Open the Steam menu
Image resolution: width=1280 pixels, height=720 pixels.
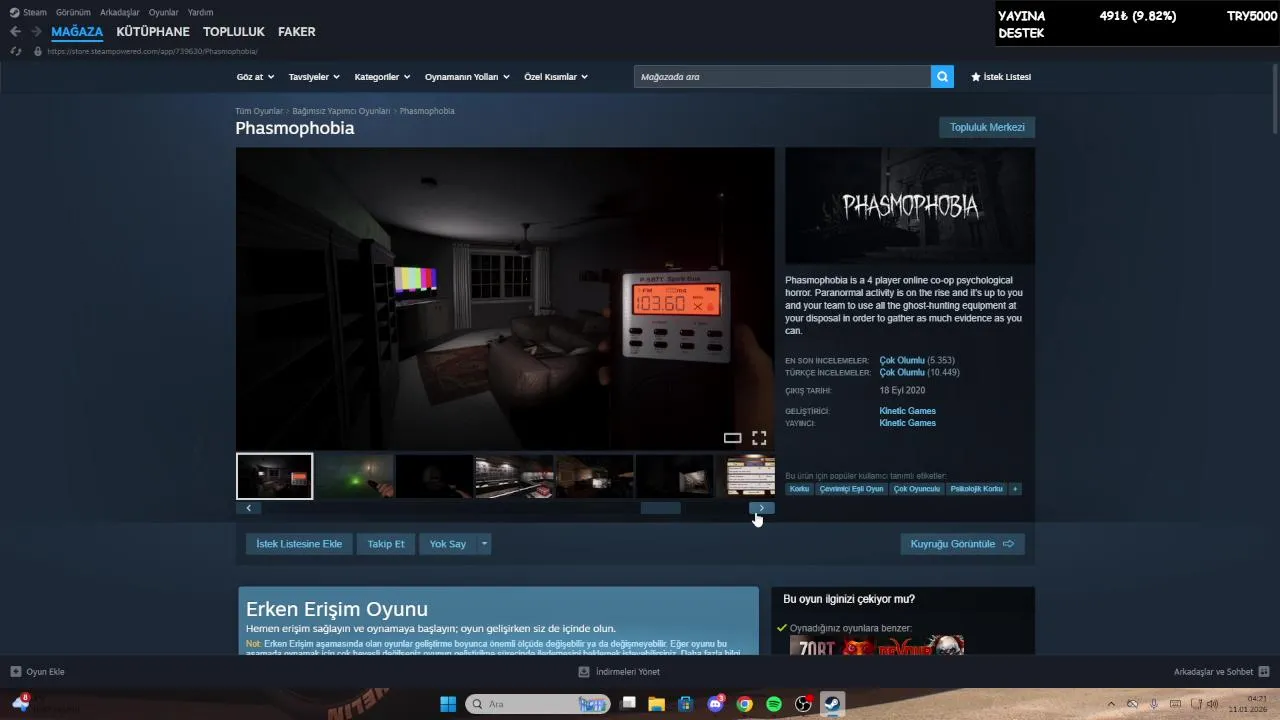tap(28, 12)
